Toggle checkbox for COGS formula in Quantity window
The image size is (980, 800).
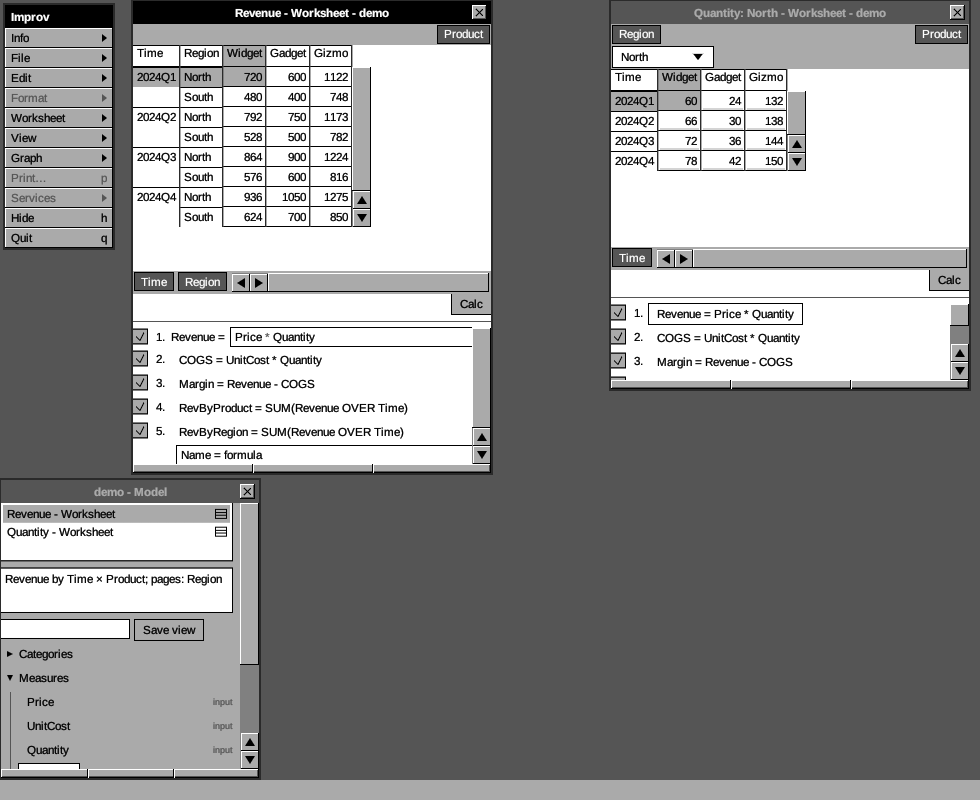[x=619, y=337]
